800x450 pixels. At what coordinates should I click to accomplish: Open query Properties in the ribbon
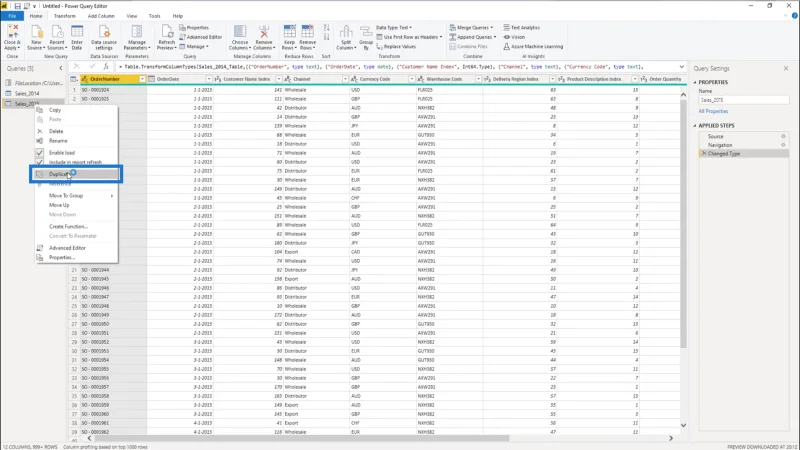click(194, 28)
